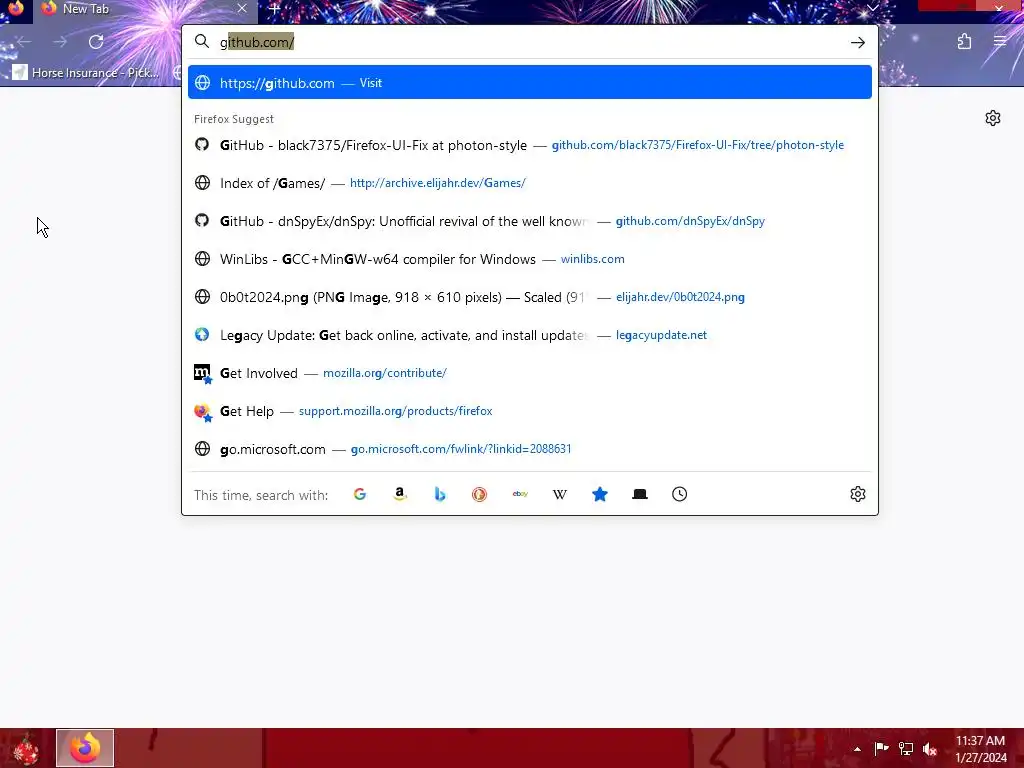Open GitHub dnSpyEx/dnSpy suggestion

[530, 221]
